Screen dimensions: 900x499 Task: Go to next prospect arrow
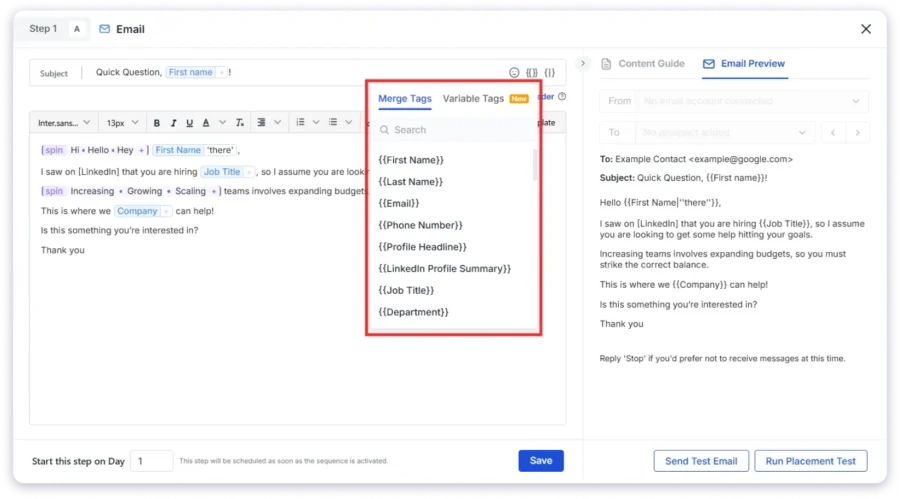pos(858,133)
